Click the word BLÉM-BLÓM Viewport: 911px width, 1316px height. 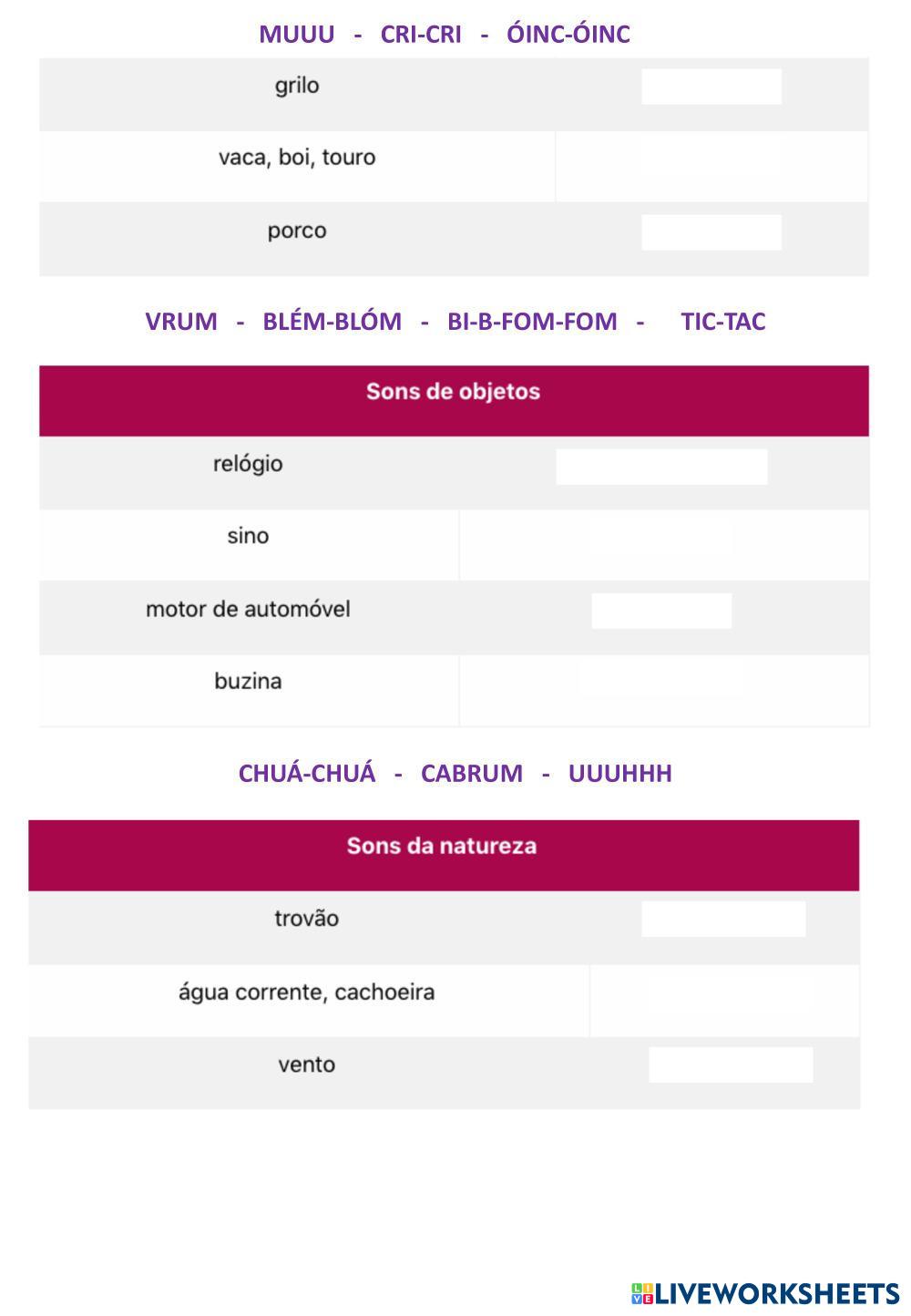(332, 322)
